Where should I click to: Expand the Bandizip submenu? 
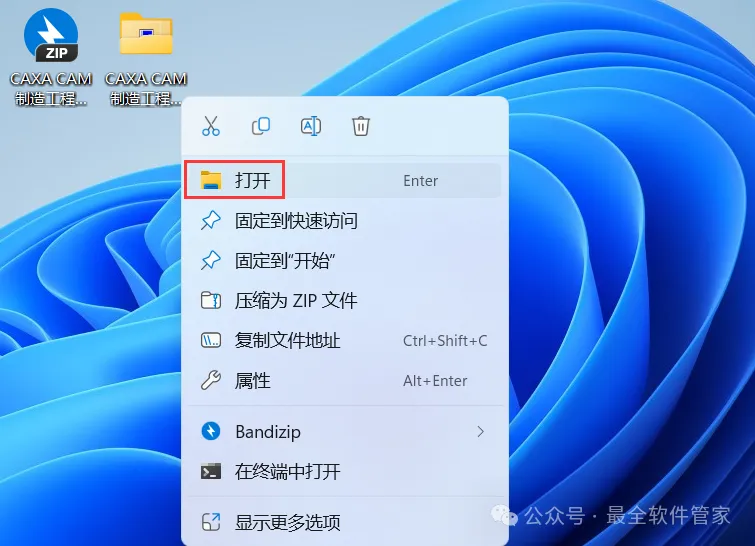pos(344,432)
